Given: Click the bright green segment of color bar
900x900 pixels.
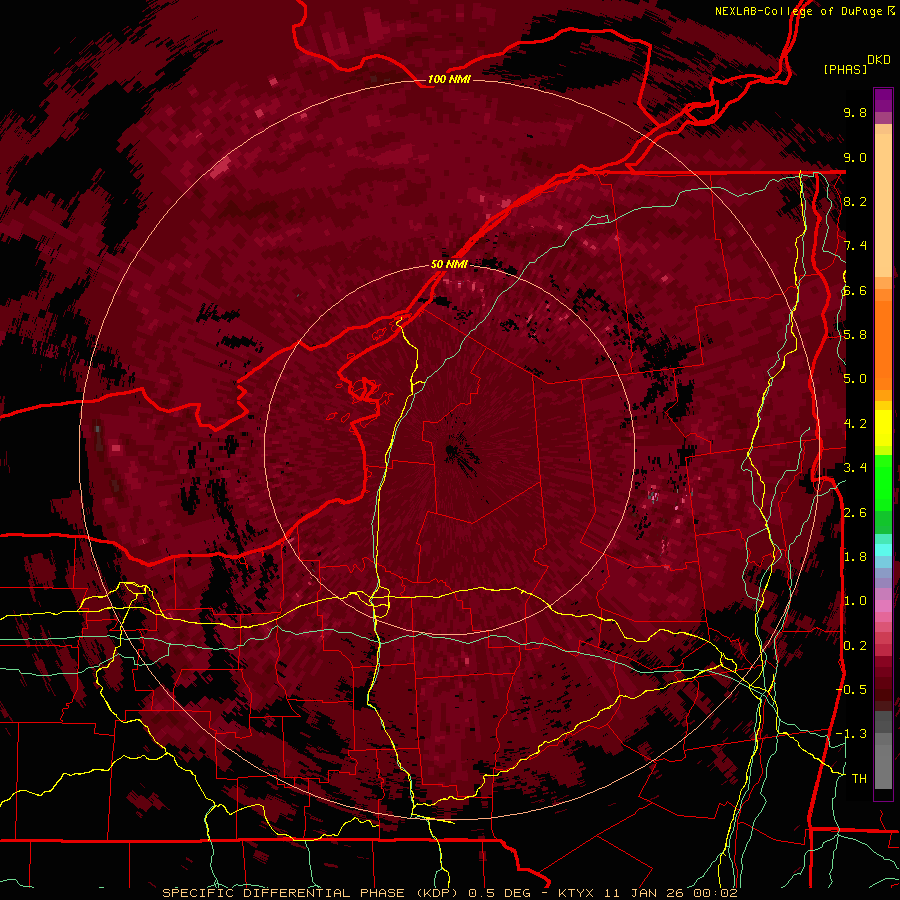Looking at the screenshot, I should (x=883, y=482).
